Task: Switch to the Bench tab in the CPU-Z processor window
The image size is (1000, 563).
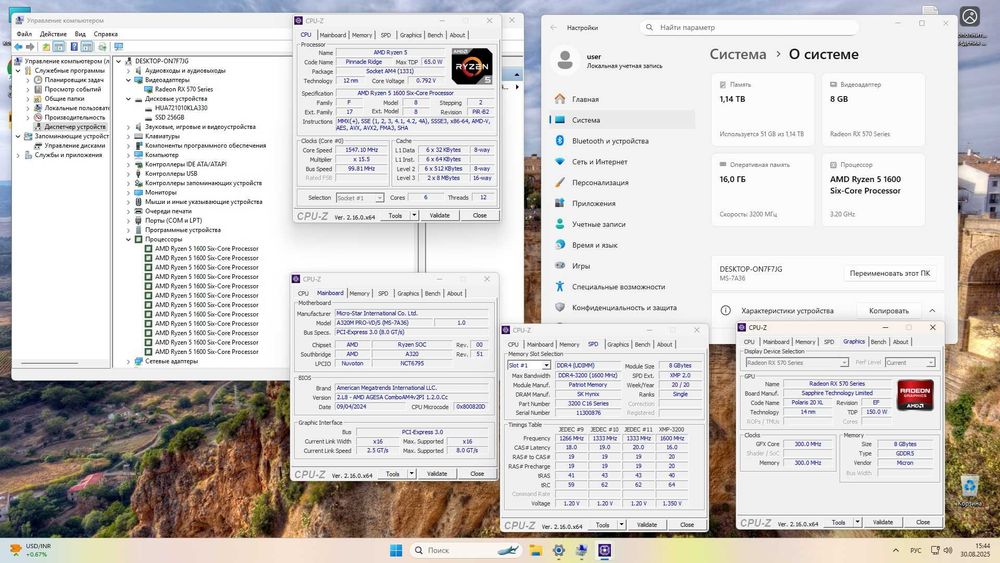Action: coord(435,35)
